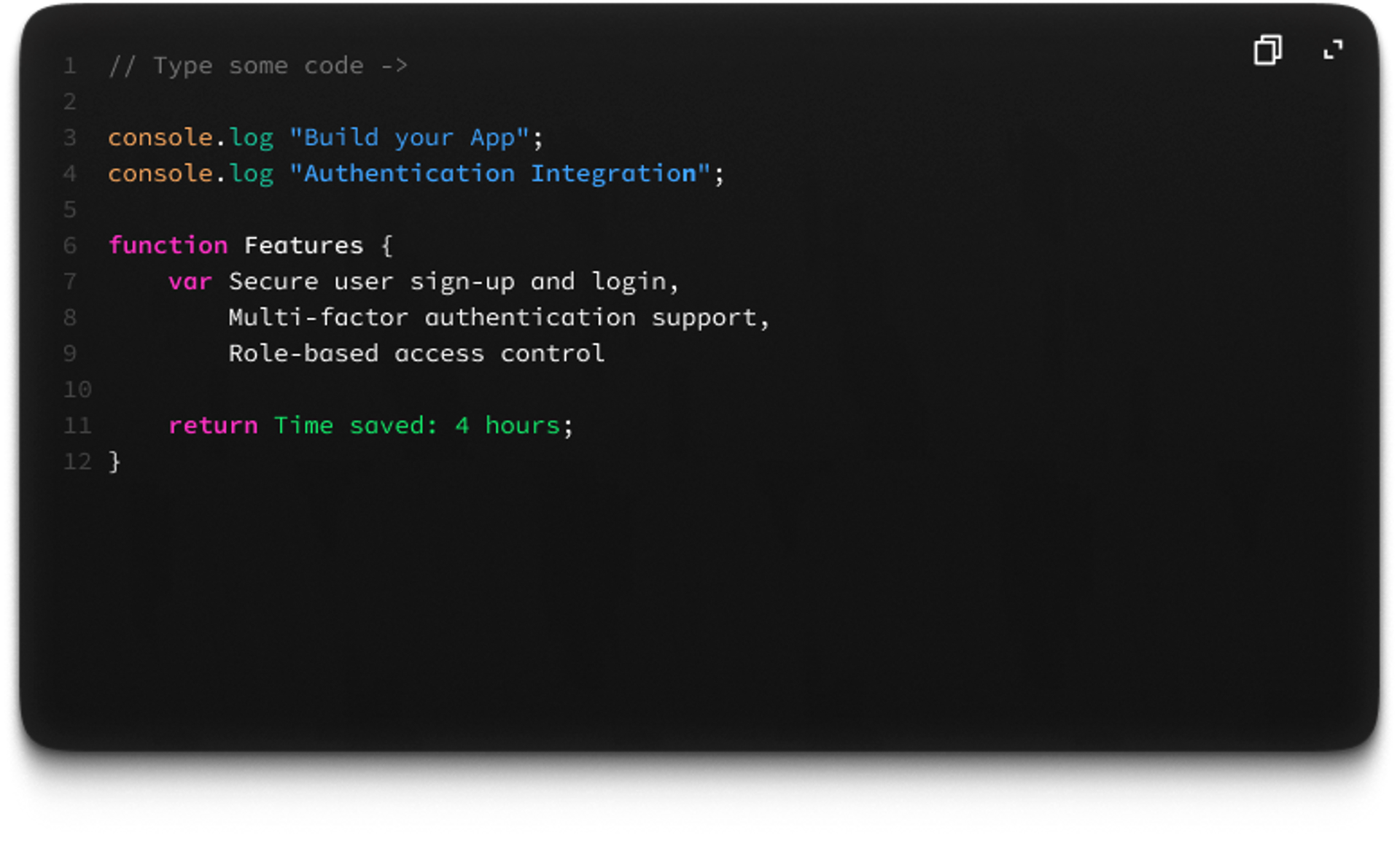Click 'Time saved: 4 hours' text

click(417, 425)
